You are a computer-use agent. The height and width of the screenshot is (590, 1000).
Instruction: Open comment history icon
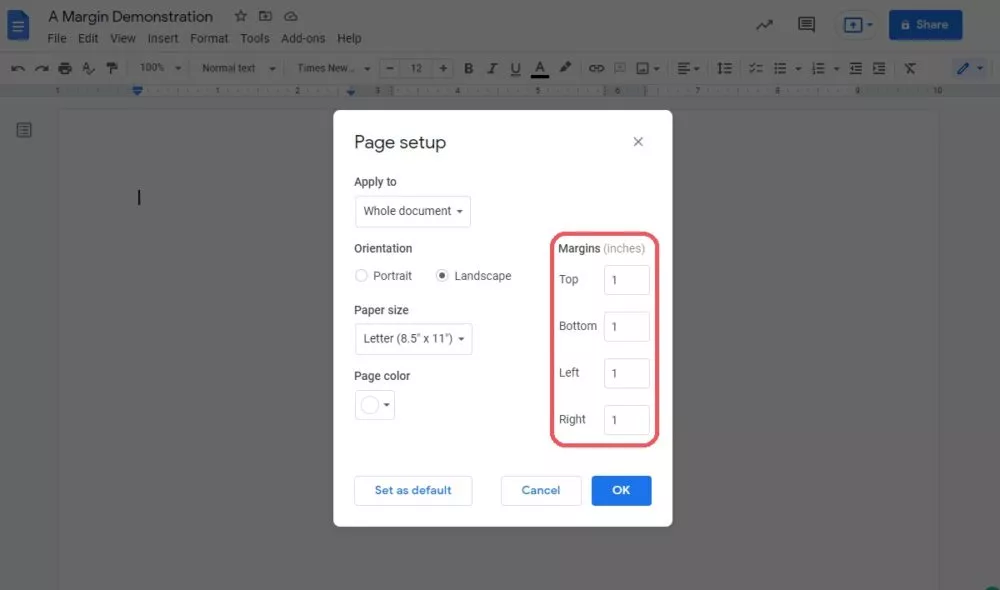806,25
